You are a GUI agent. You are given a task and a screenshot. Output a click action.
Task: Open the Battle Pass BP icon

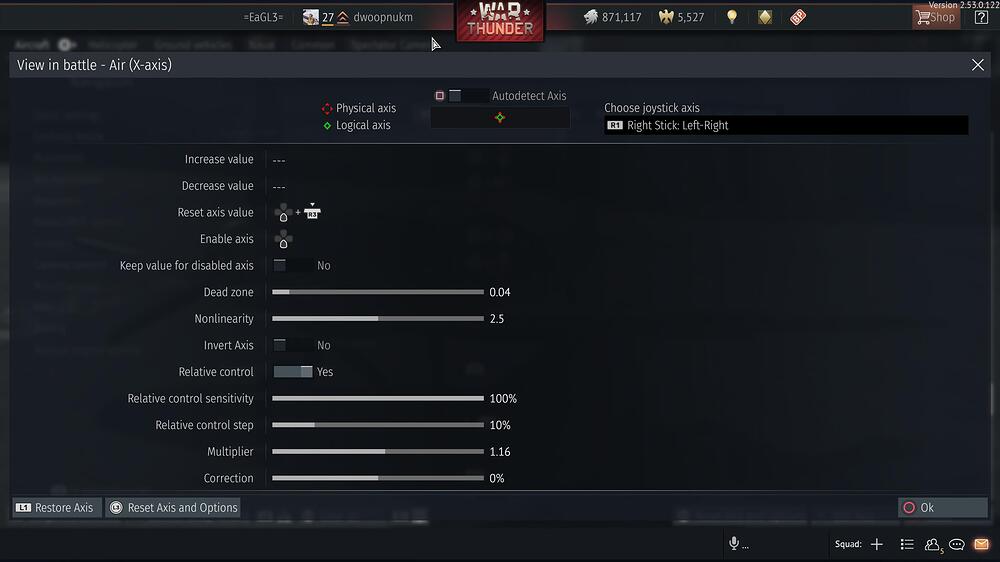coord(798,17)
